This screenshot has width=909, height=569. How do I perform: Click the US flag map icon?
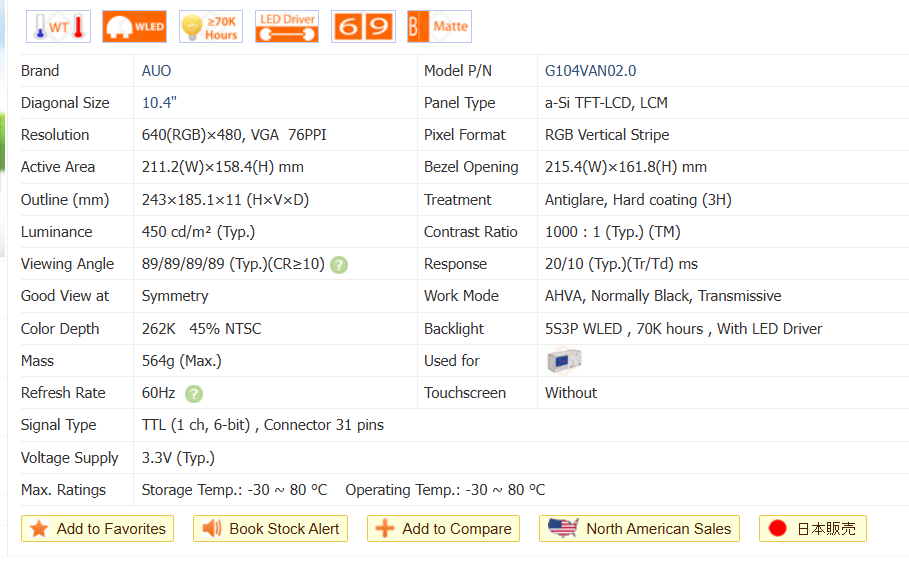coord(563,529)
